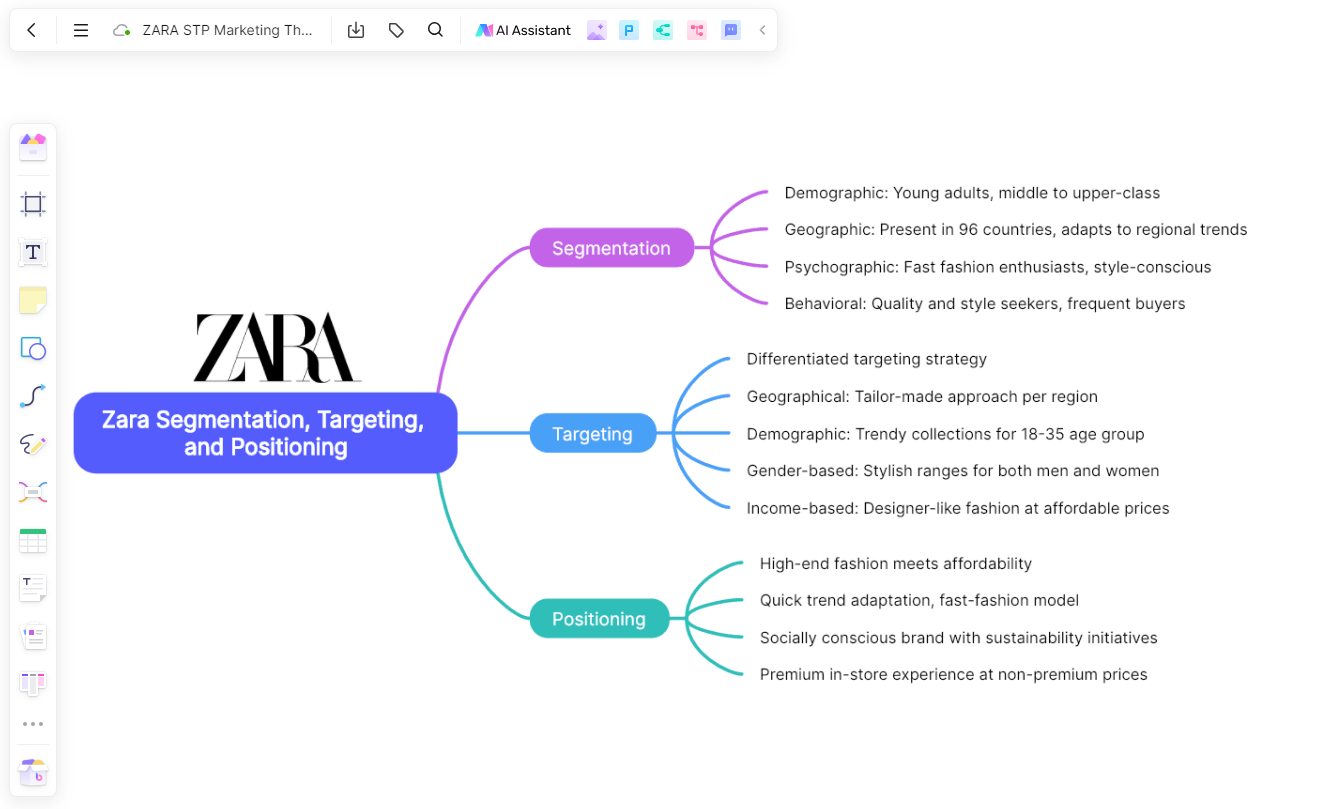Viewport: 1317px width, 809px height.
Task: Select the blue Targeting node
Action: pyautogui.click(x=592, y=434)
